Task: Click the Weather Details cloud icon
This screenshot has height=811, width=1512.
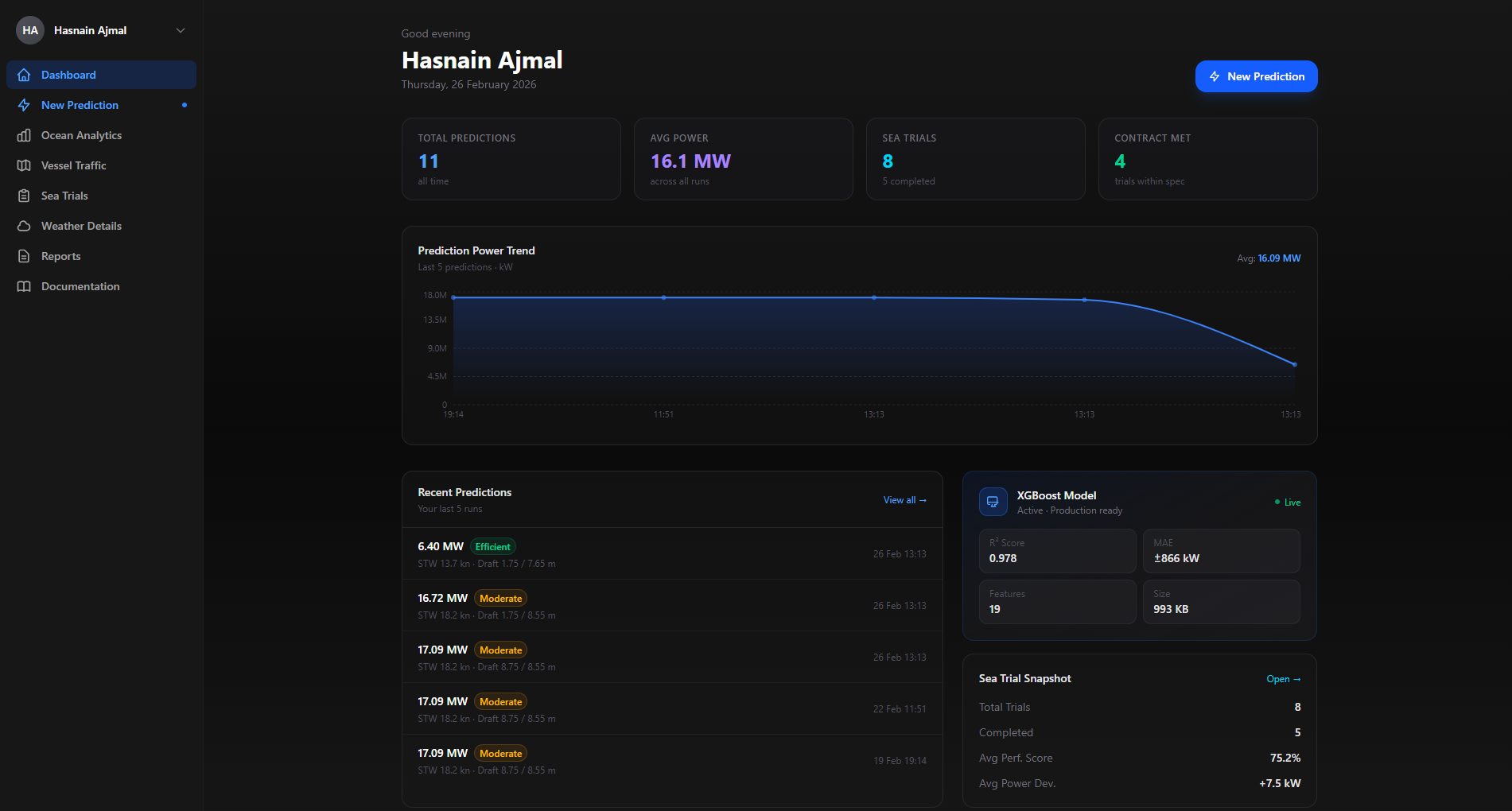Action: point(25,225)
